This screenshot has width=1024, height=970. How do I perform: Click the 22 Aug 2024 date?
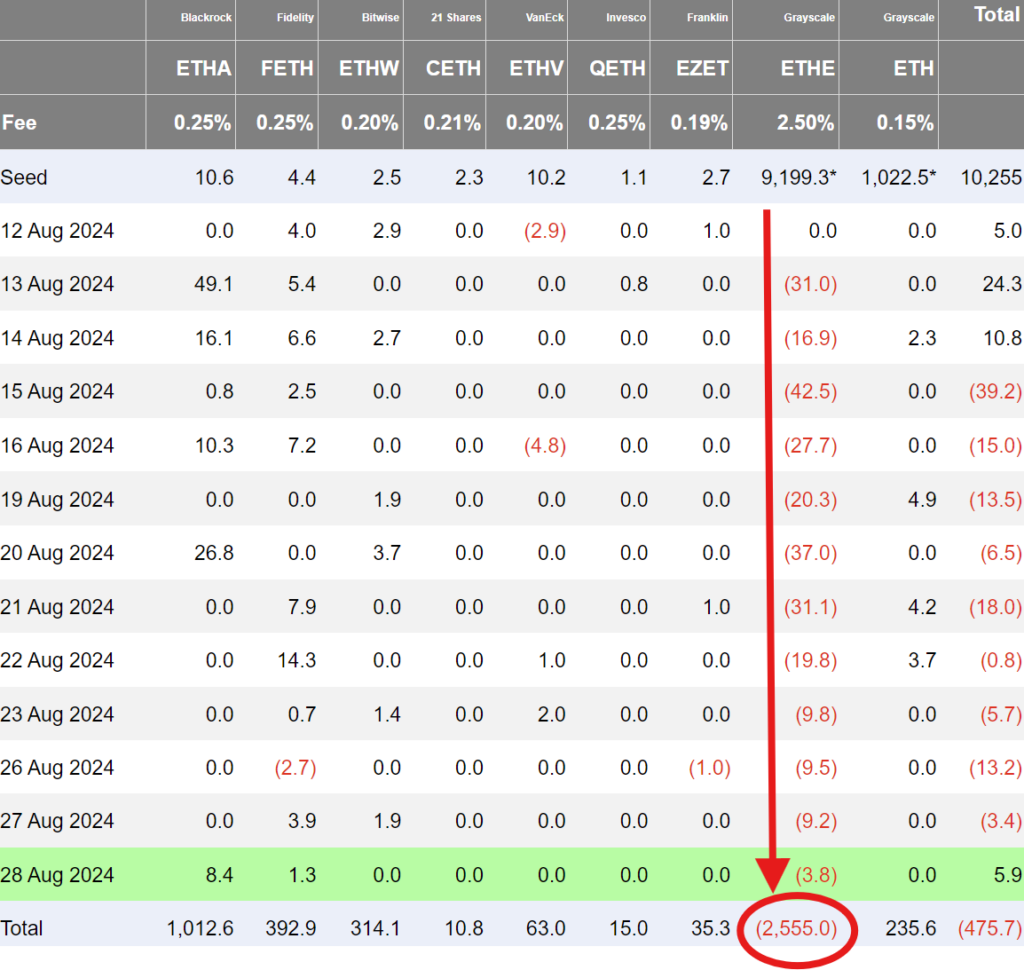(57, 661)
